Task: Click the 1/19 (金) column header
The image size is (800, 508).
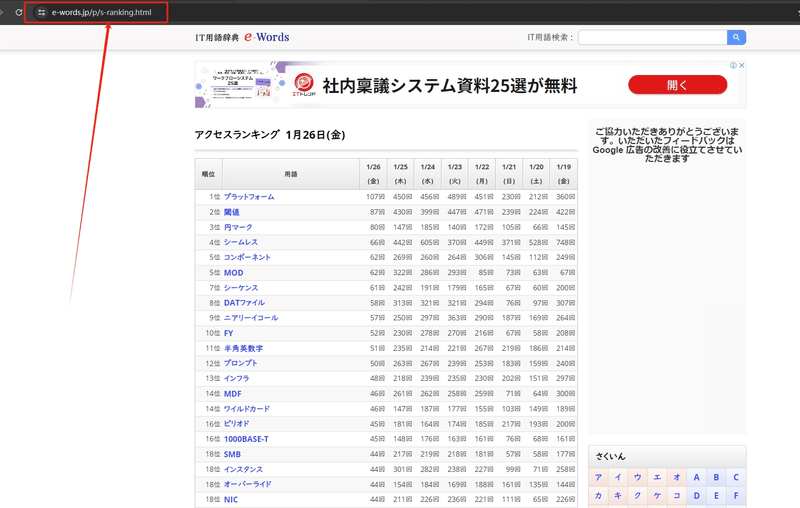Action: [x=564, y=174]
